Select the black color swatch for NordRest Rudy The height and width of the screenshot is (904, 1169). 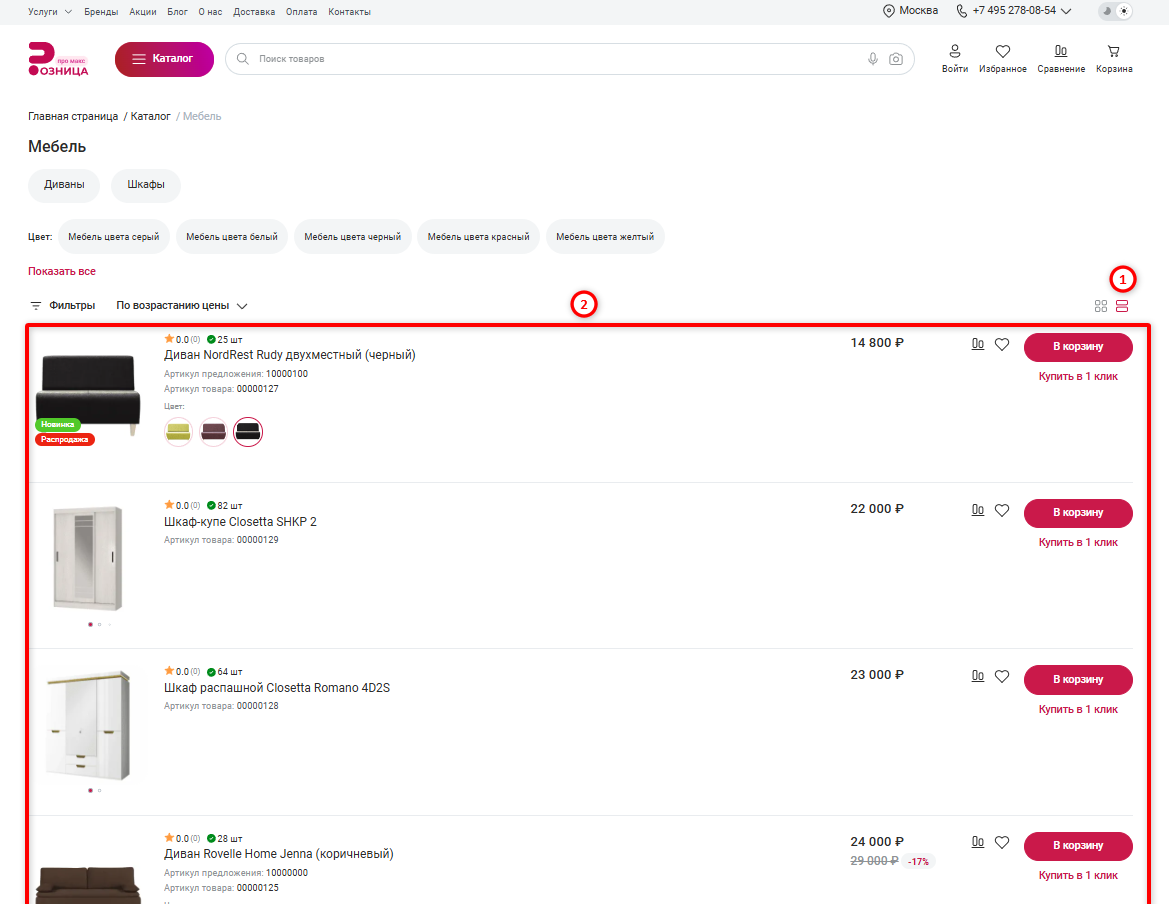point(248,432)
